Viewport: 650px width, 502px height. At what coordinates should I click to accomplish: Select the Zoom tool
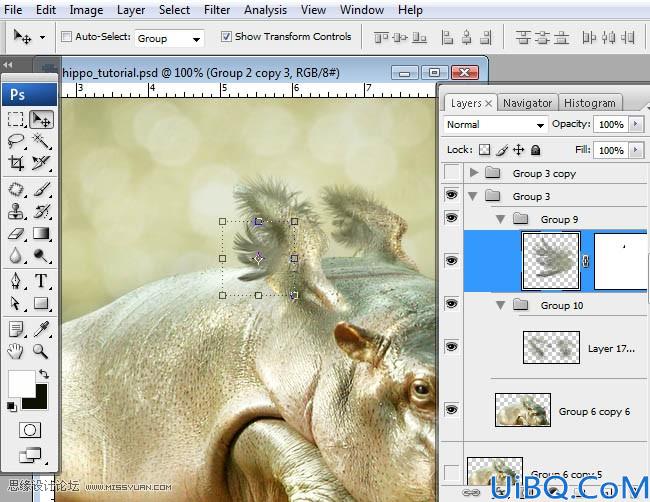click(x=41, y=352)
